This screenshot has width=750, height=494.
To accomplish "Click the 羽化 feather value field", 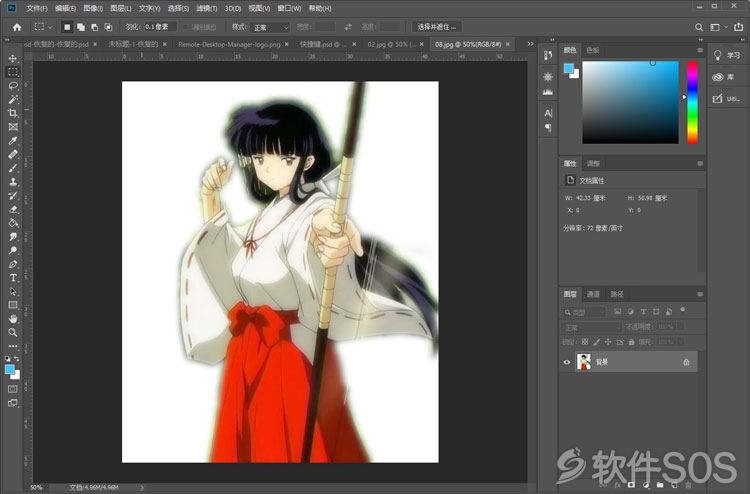I will (x=160, y=27).
